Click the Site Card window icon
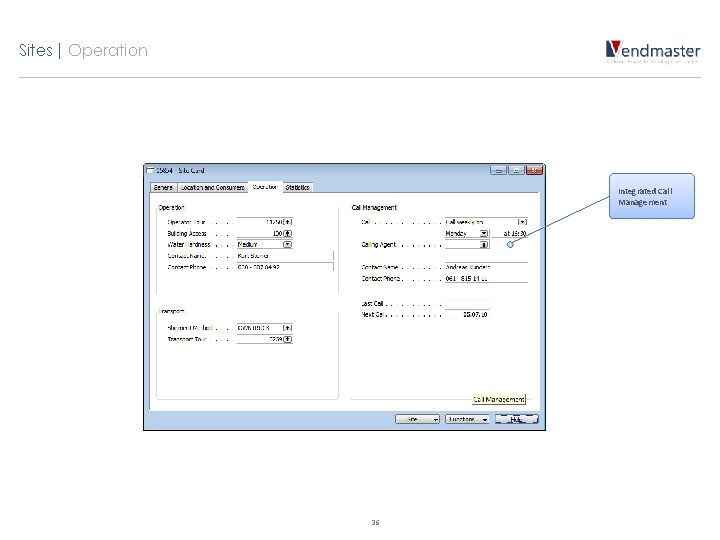 coord(150,170)
